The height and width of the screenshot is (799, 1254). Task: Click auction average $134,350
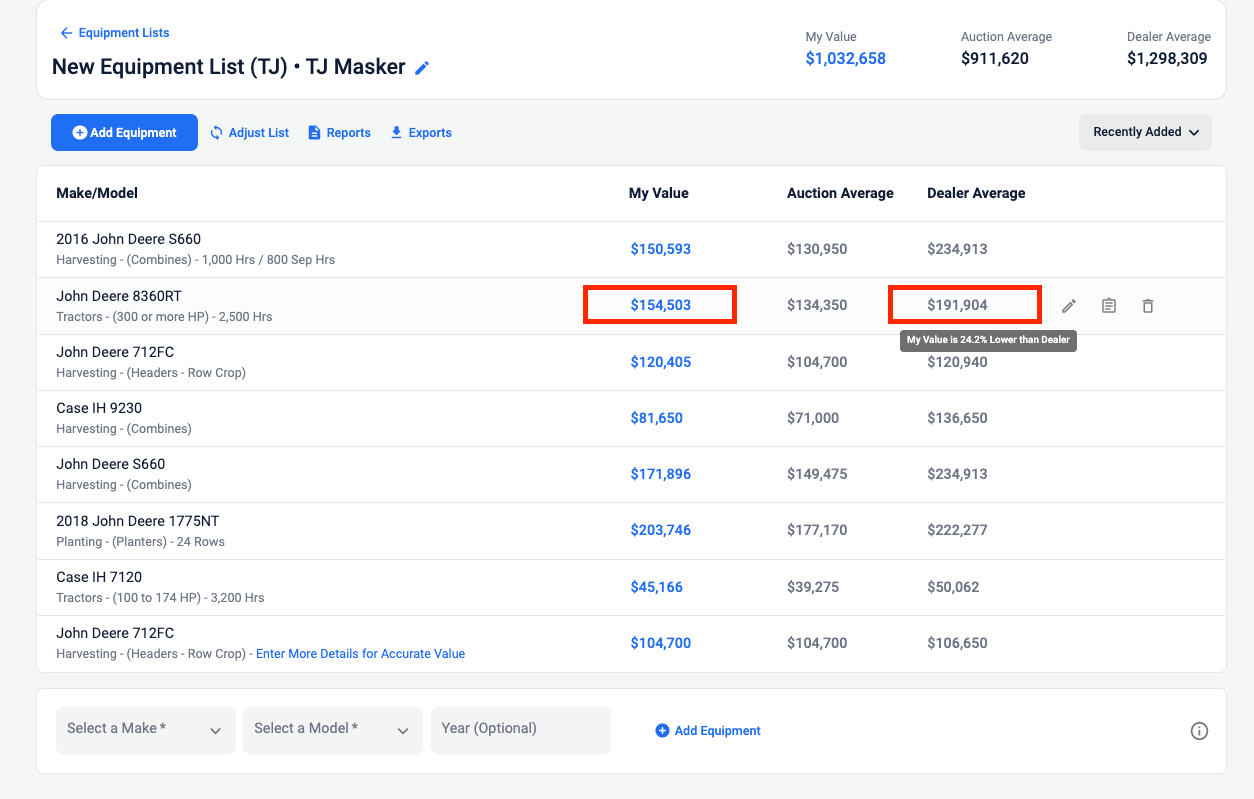click(817, 305)
